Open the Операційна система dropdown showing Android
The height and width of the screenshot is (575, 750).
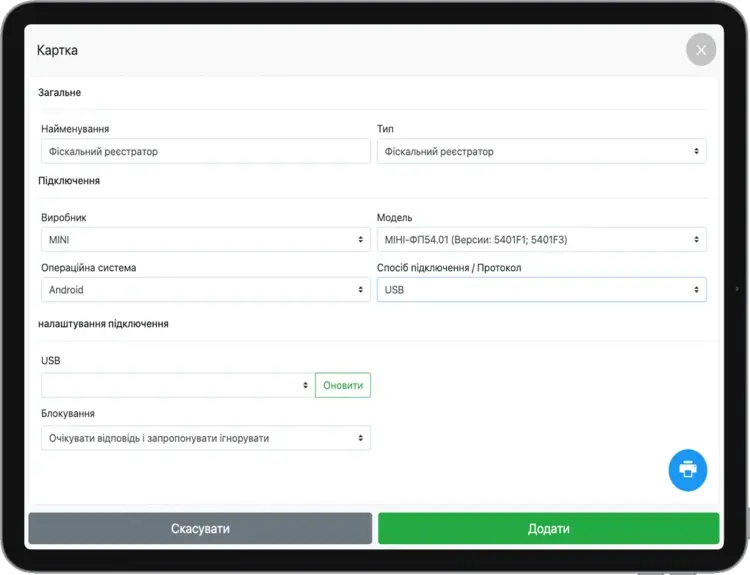point(206,289)
